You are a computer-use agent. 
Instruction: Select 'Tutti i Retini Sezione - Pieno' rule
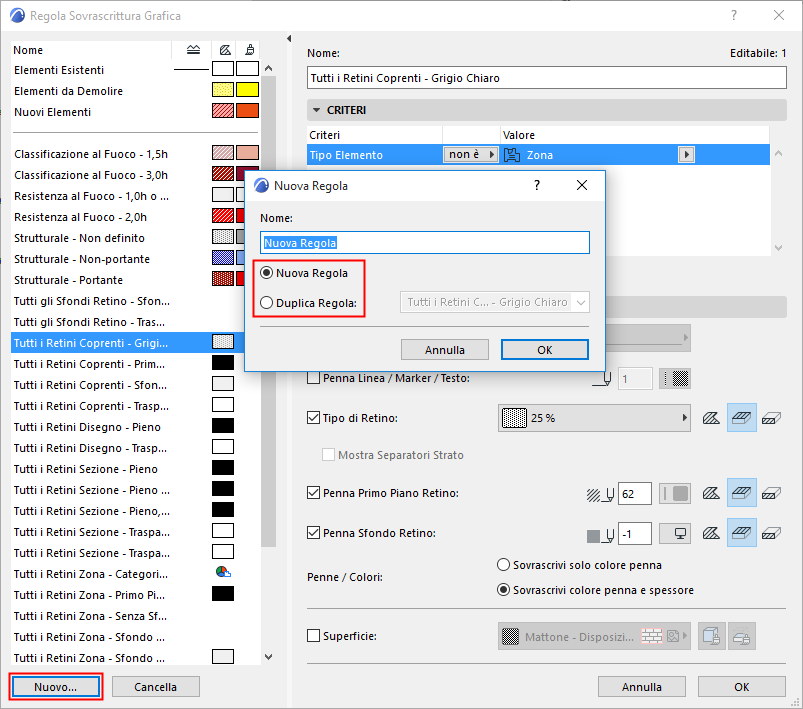tap(86, 469)
